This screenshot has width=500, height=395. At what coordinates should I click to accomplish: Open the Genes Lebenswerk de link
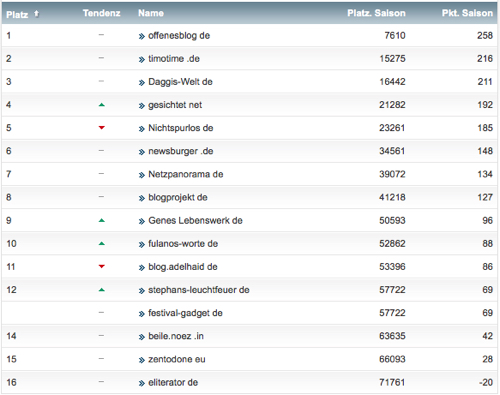195,220
